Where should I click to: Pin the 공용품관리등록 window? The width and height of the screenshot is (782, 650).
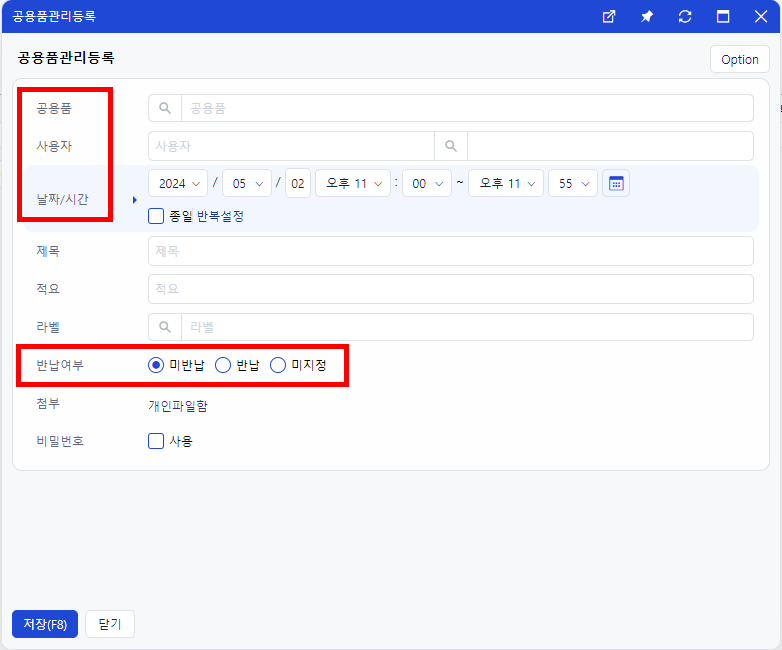[x=647, y=16]
